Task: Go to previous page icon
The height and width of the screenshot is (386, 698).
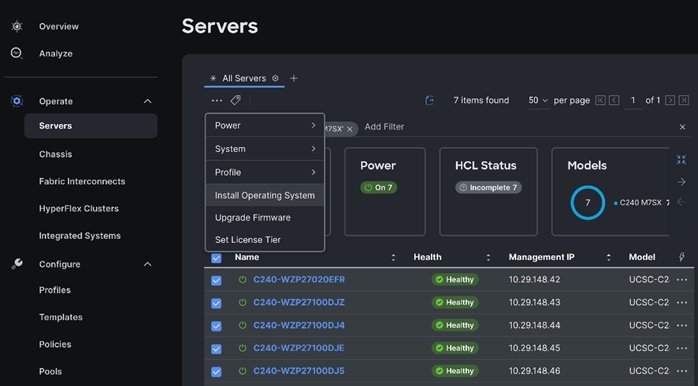Action: click(614, 100)
